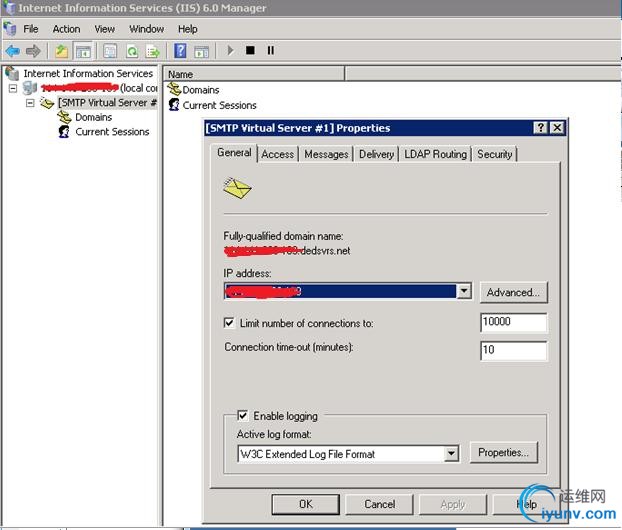
Task: Open the File menu
Action: click(31, 29)
